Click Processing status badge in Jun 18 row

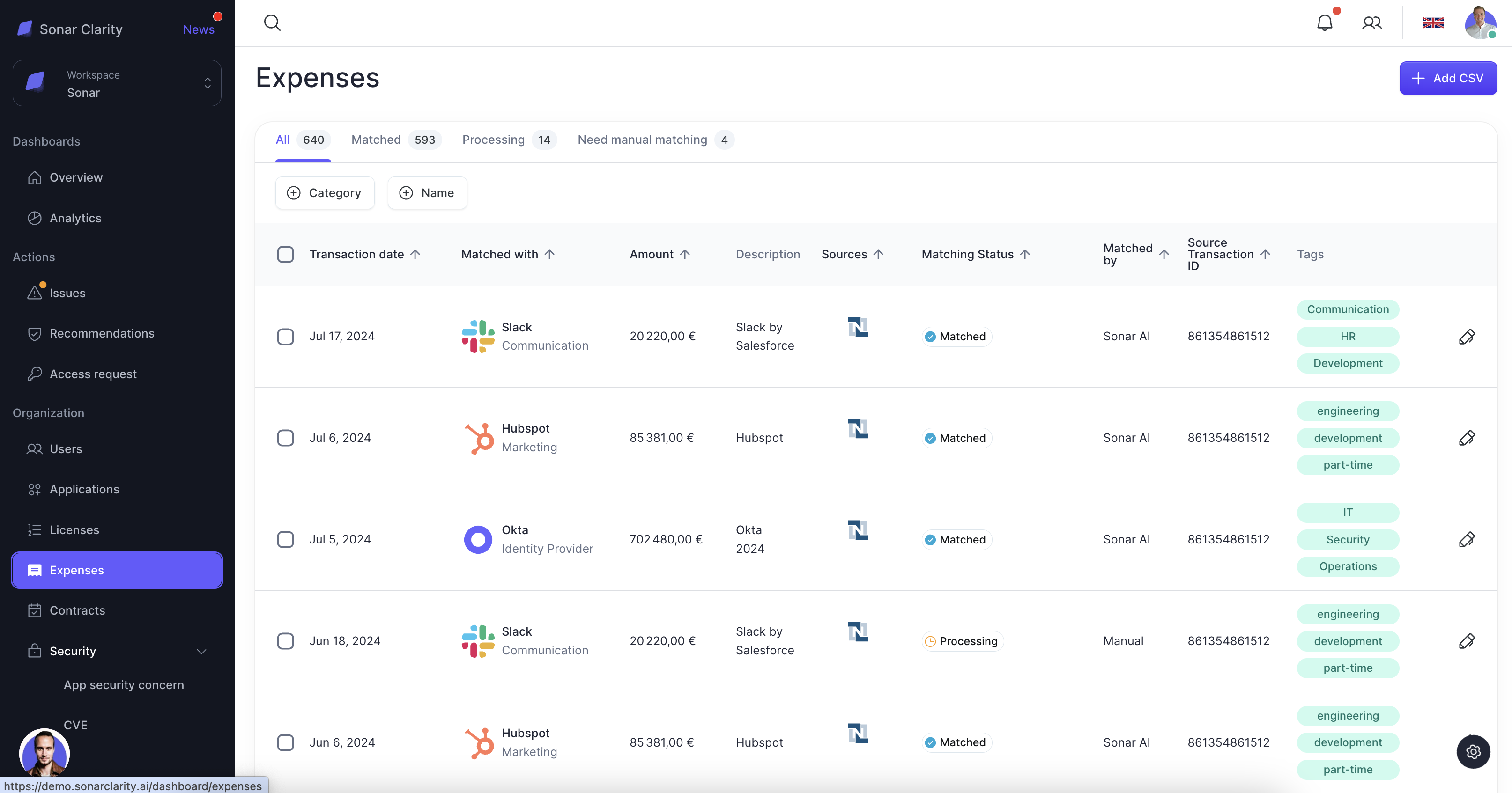click(962, 641)
